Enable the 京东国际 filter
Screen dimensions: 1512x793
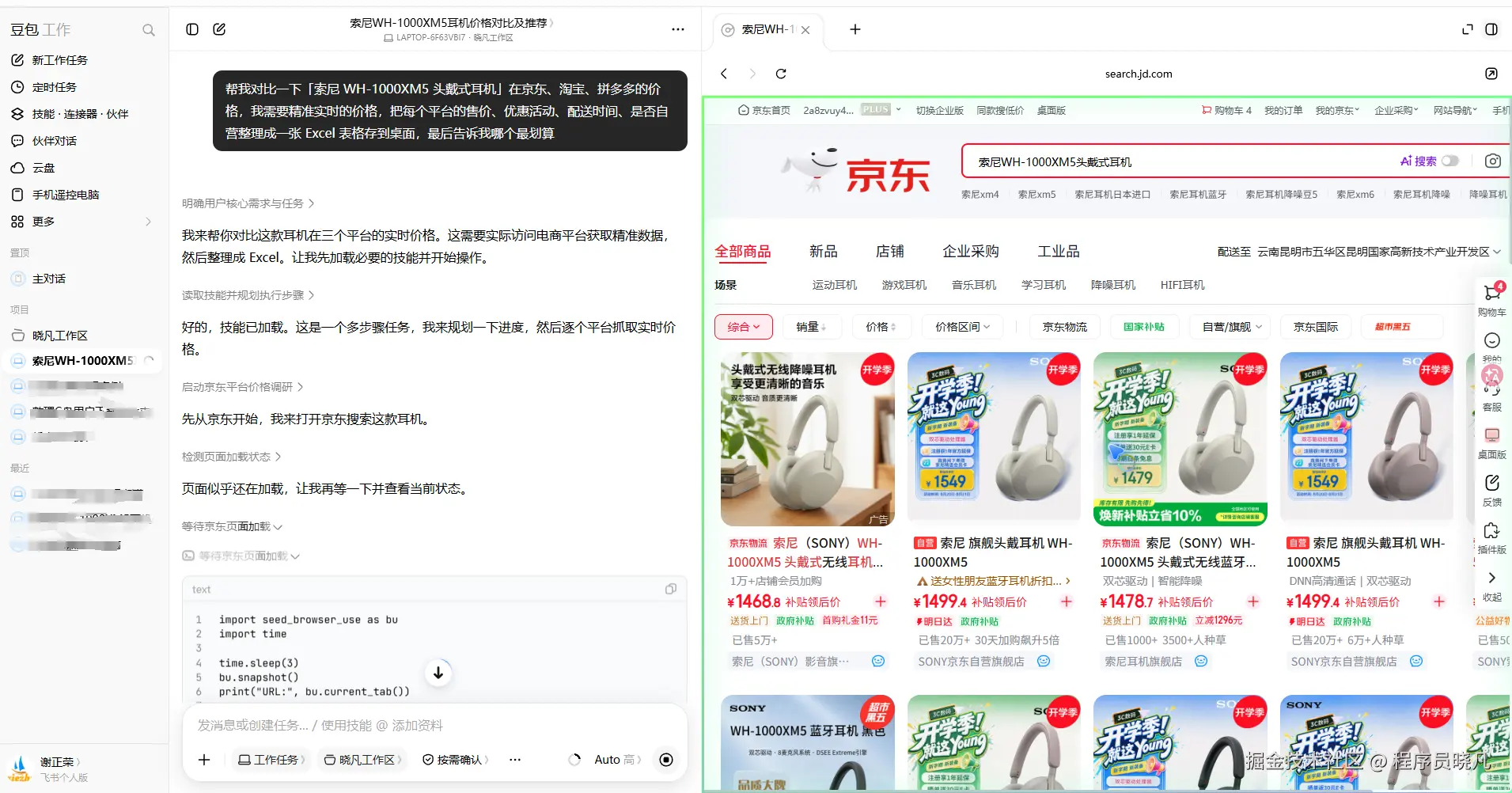pos(1316,327)
